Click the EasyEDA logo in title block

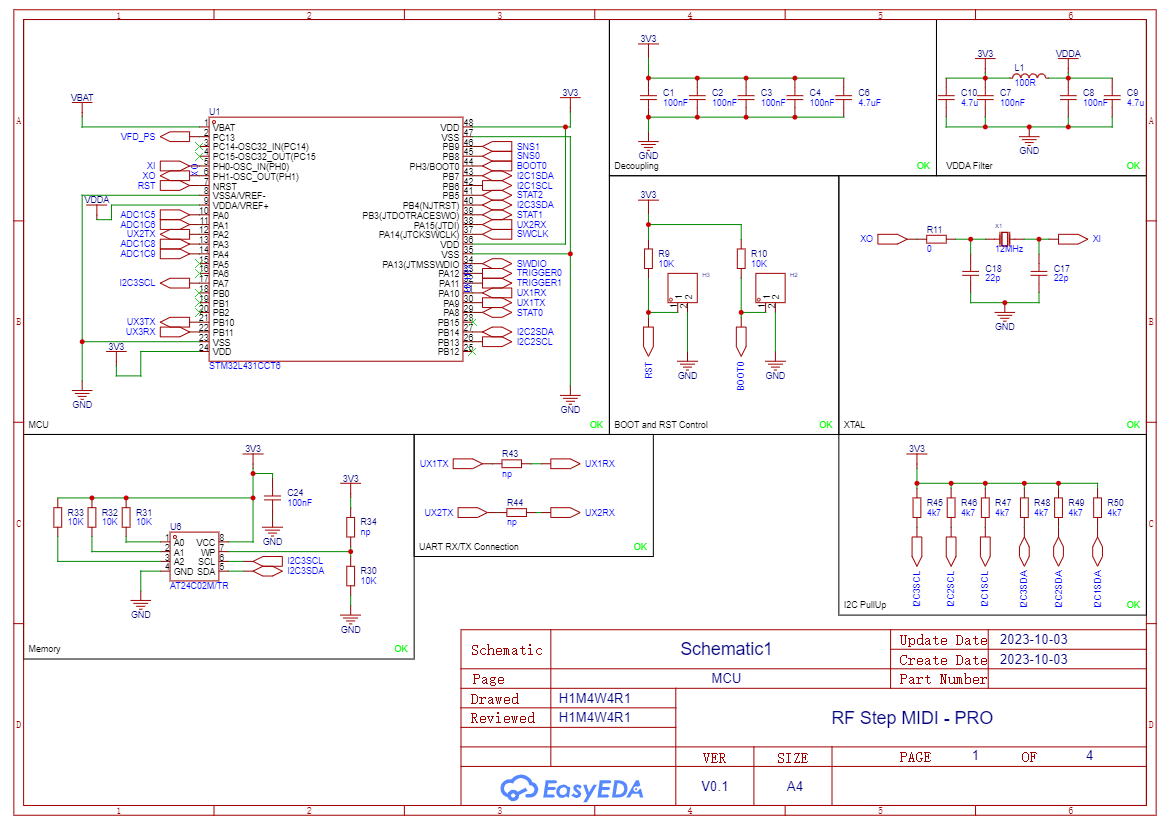tap(572, 788)
